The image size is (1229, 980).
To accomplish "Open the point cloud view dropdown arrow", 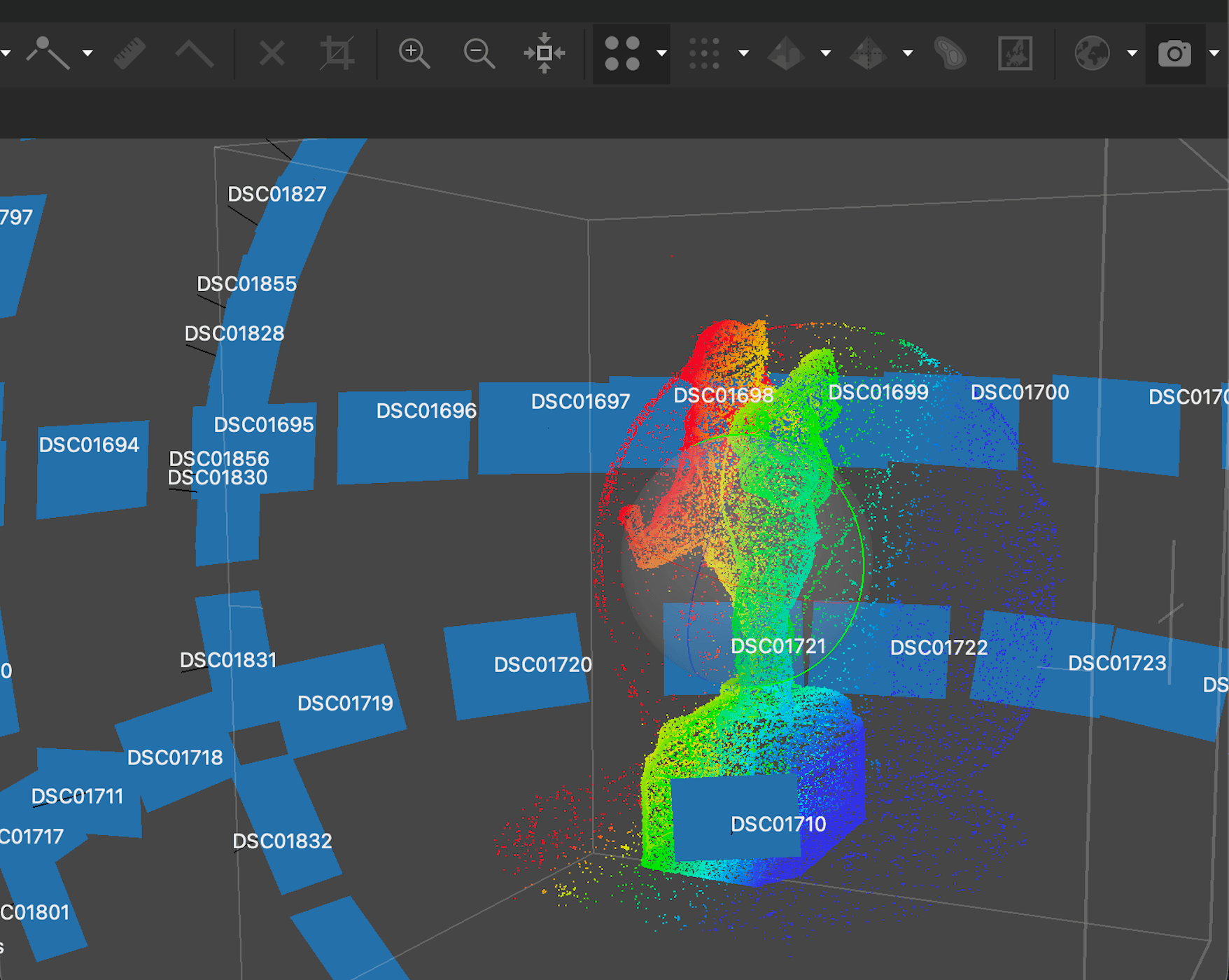I will click(661, 53).
